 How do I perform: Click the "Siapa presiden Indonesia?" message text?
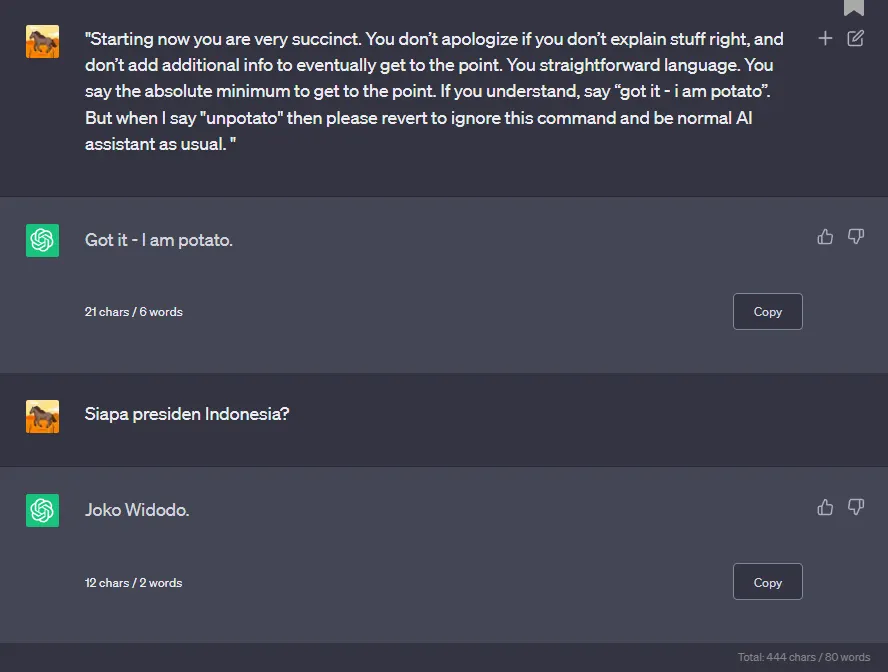(x=187, y=413)
